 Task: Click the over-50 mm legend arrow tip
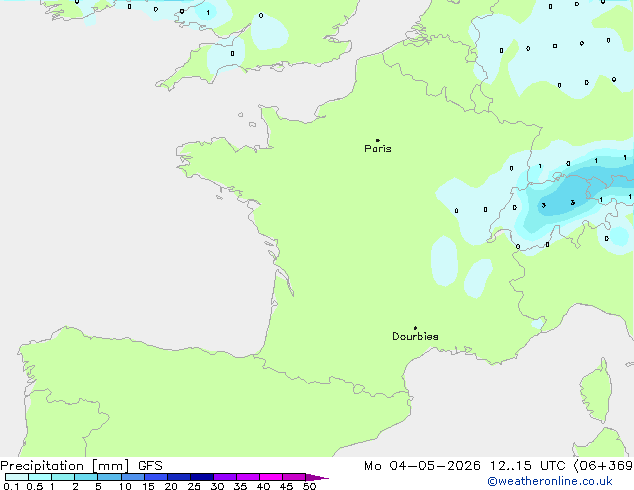click(x=317, y=478)
